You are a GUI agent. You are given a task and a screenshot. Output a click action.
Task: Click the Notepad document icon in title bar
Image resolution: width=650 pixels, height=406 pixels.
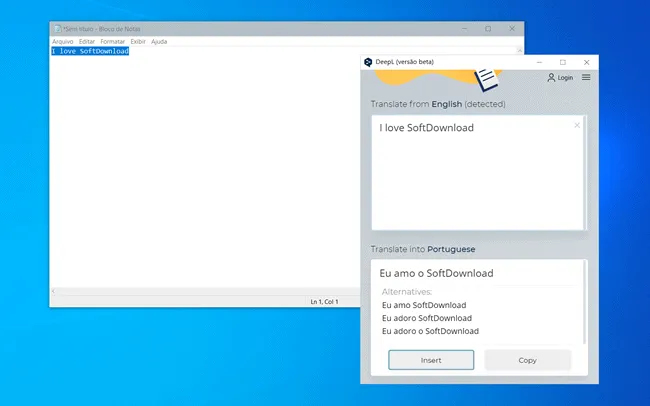(x=58, y=29)
